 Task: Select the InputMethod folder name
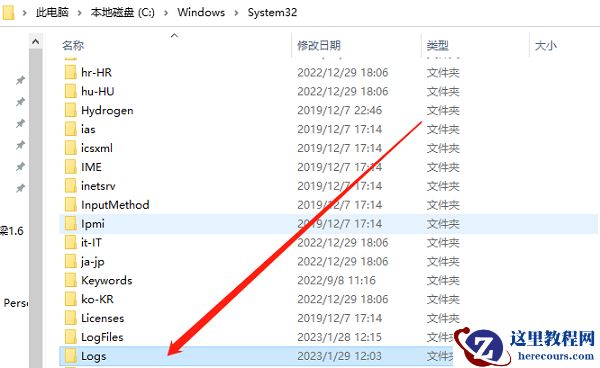pyautogui.click(x=115, y=205)
